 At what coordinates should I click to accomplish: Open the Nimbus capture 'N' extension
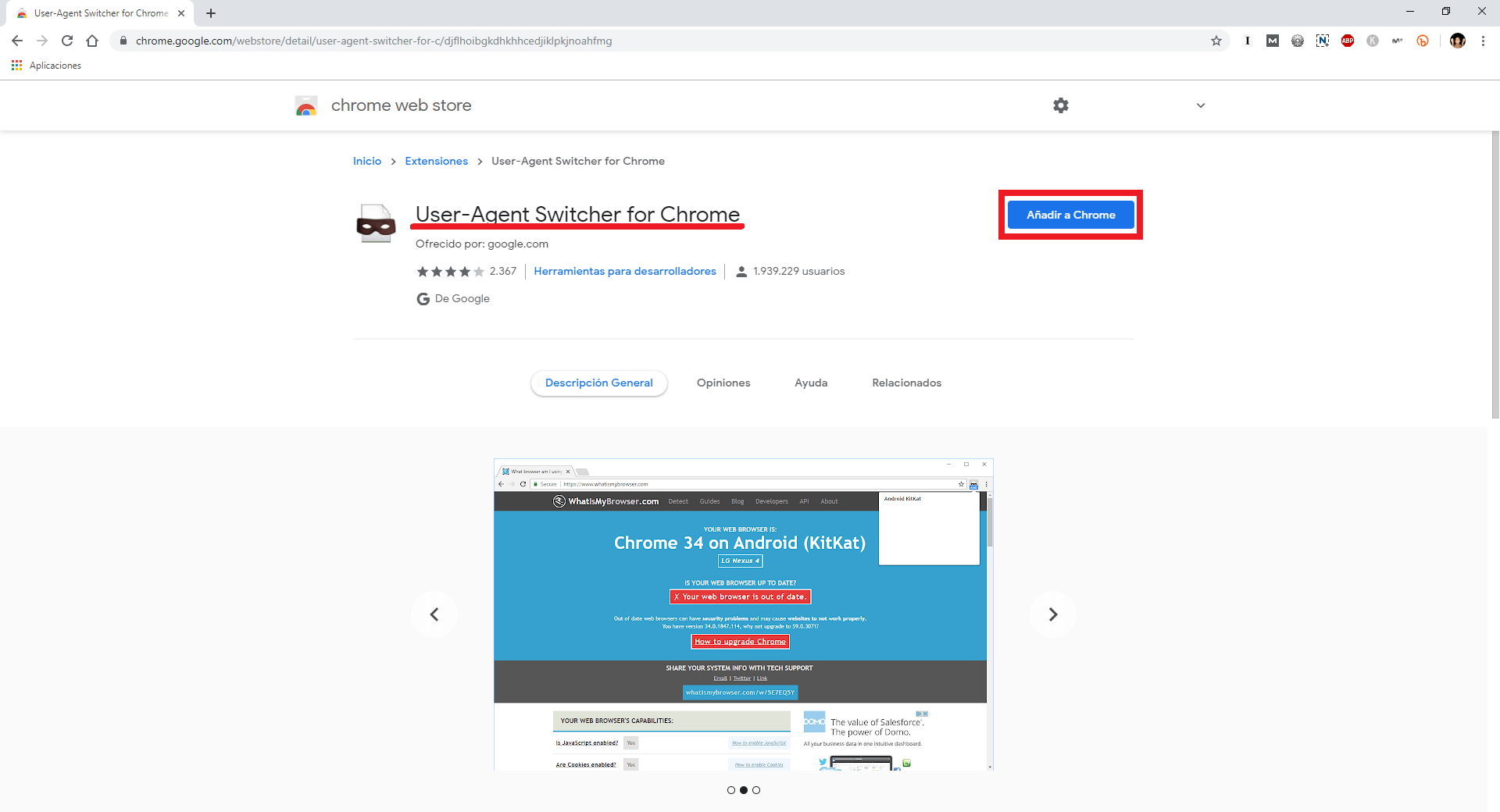click(x=1323, y=41)
